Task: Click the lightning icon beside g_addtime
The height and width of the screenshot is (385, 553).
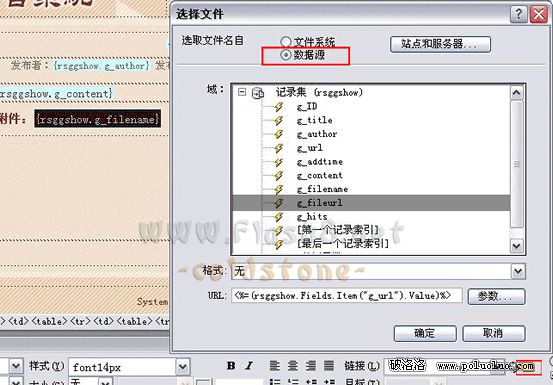Action: click(279, 162)
